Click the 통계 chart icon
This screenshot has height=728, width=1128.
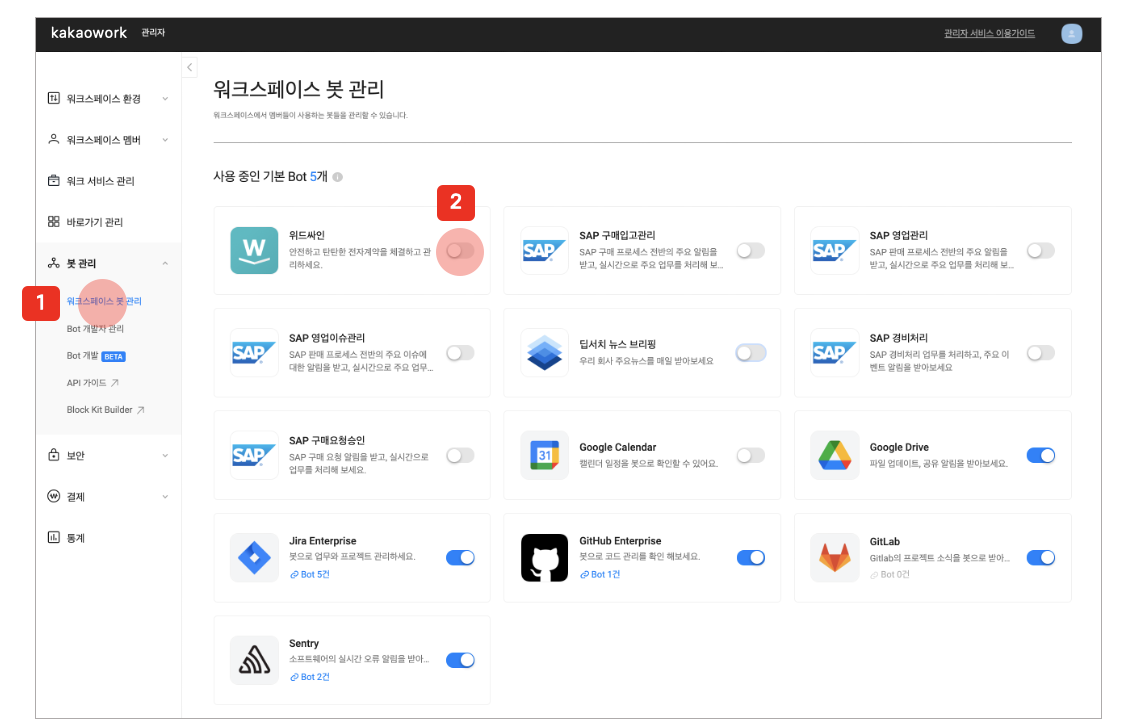53,537
